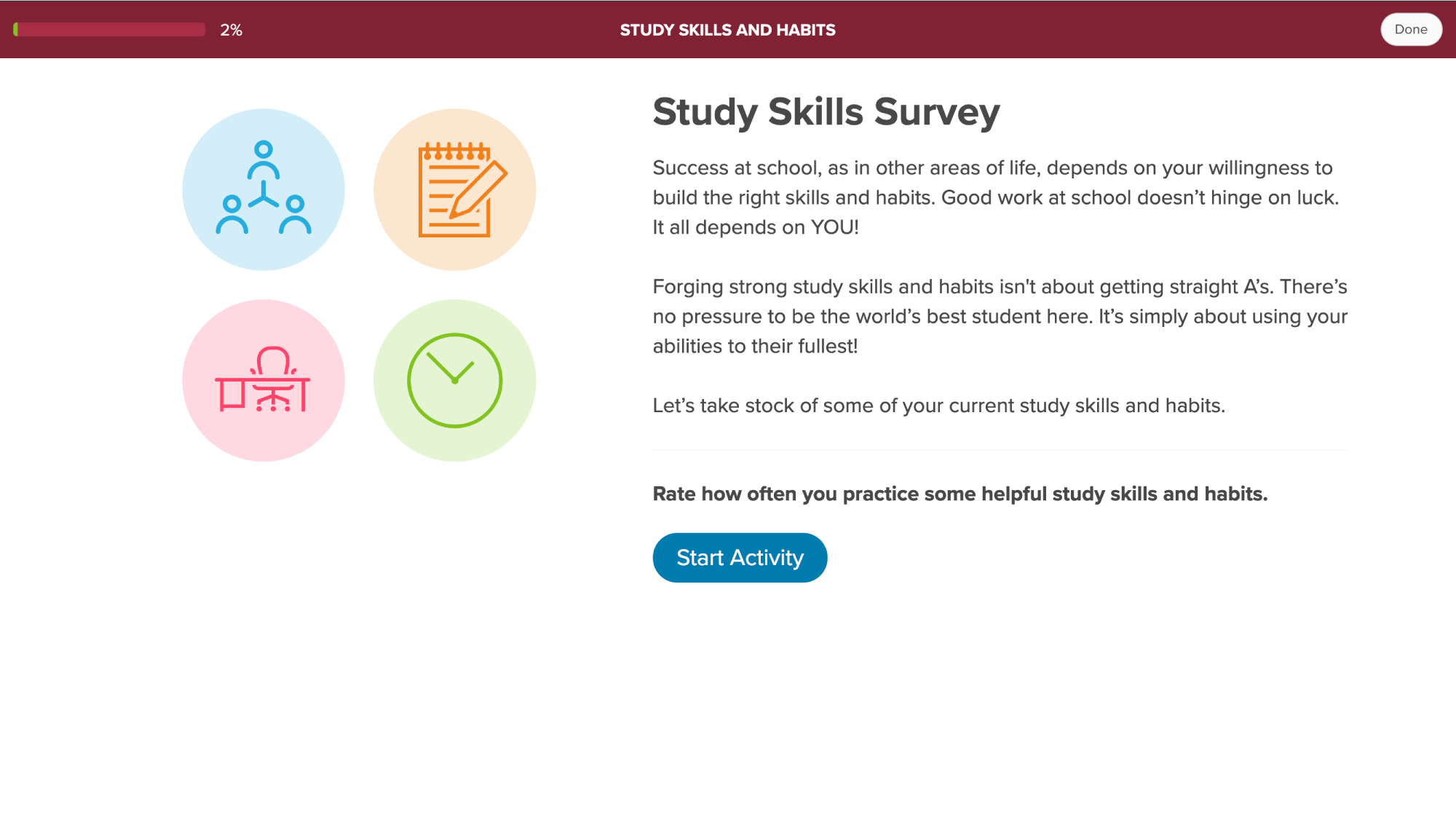The image size is (1456, 820).
Task: Click the paragraph starting "Forging strong study skills"
Action: pos(1000,316)
